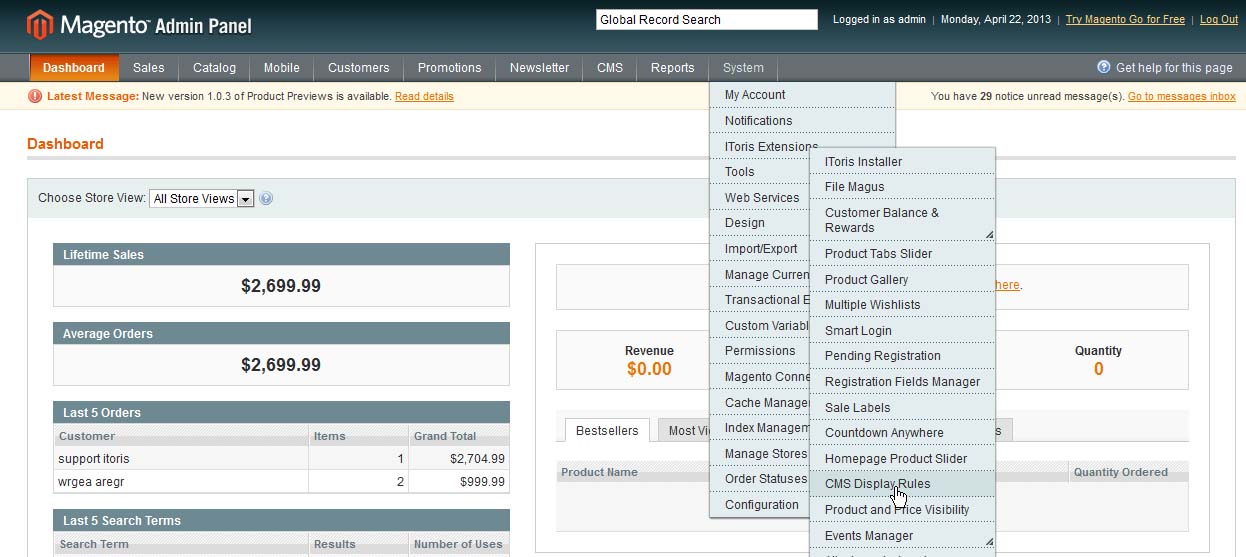
Task: Choose Smart Login from submenu
Action: pos(902,331)
